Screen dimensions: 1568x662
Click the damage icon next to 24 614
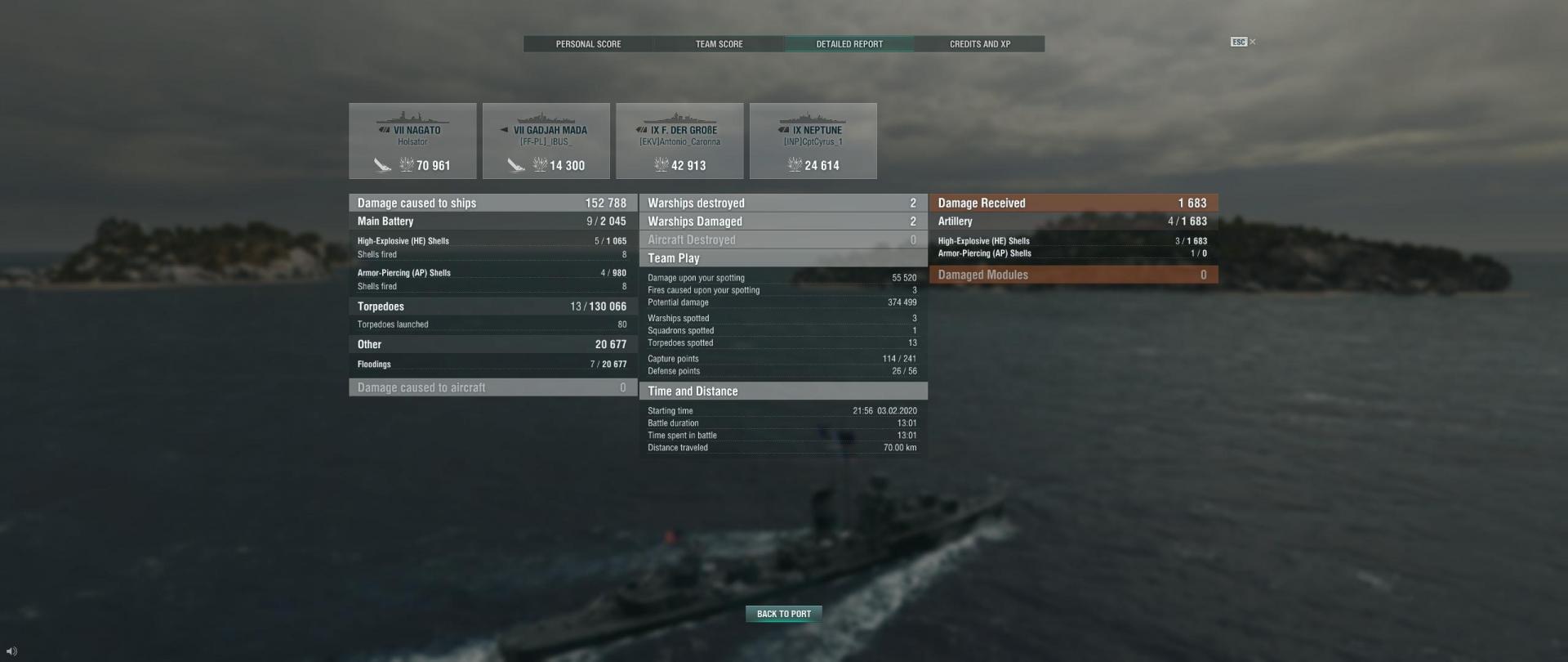[x=795, y=165]
